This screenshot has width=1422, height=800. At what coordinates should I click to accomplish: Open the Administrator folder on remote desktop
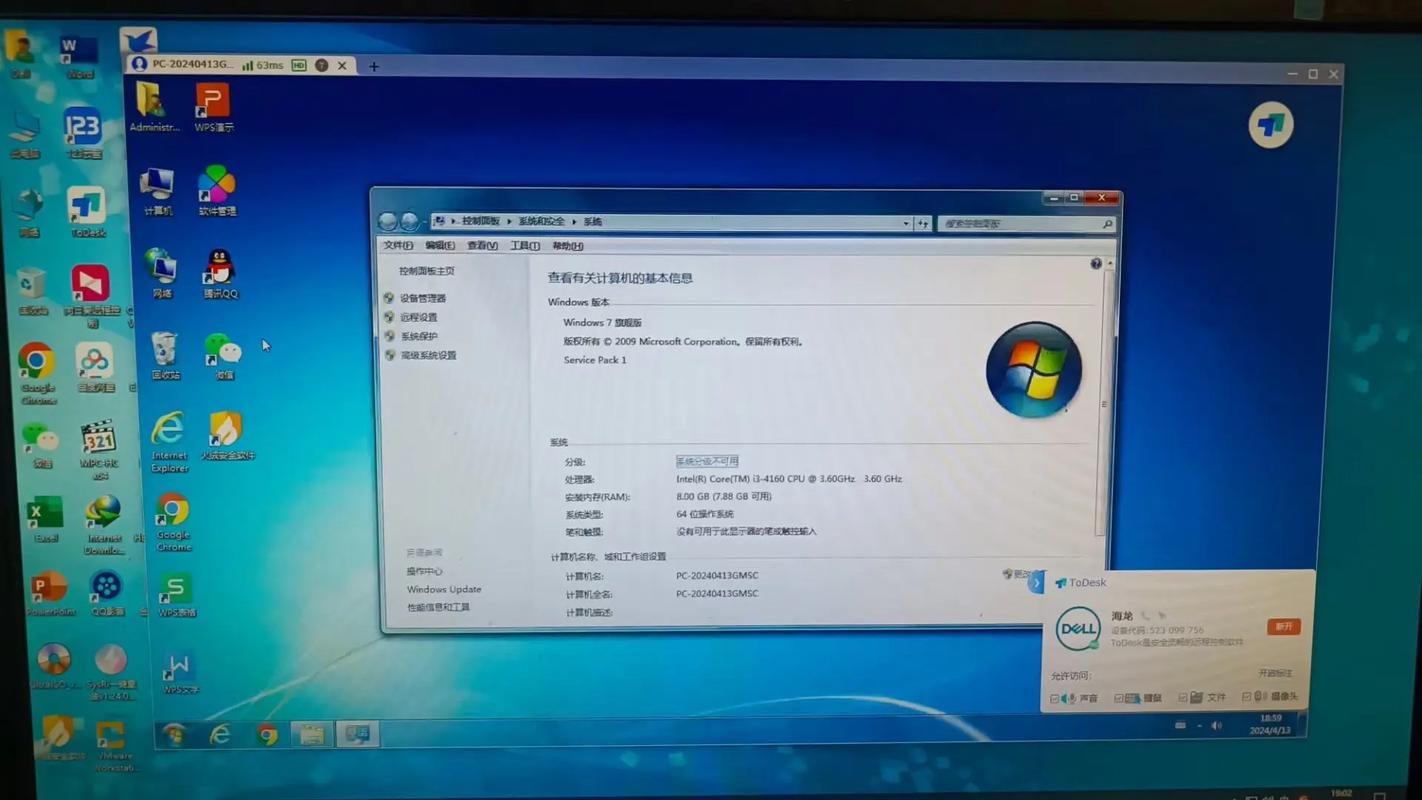click(x=153, y=106)
